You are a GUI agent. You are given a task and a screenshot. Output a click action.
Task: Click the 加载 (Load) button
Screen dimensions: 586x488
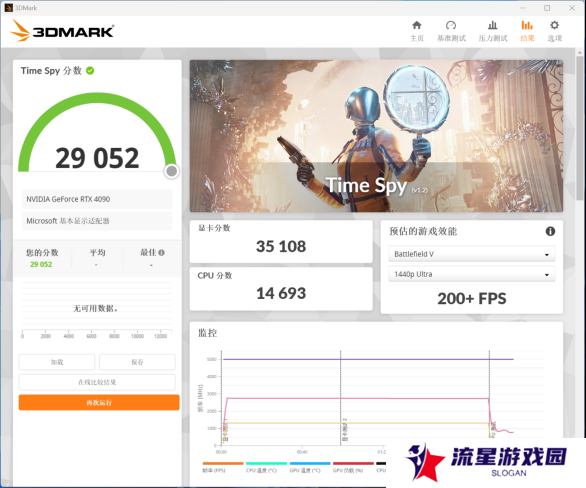[57, 362]
